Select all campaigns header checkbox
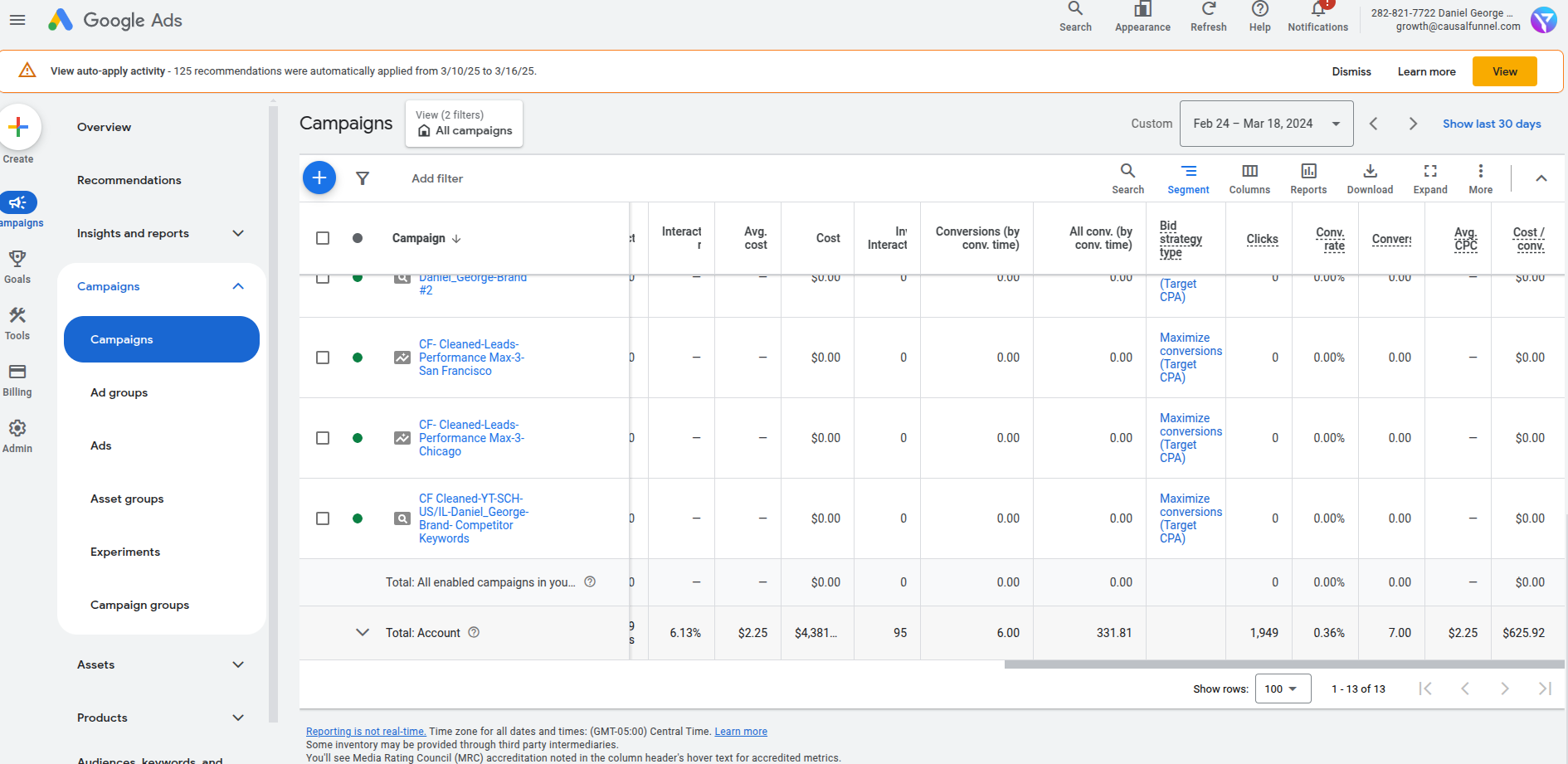 pyautogui.click(x=323, y=238)
